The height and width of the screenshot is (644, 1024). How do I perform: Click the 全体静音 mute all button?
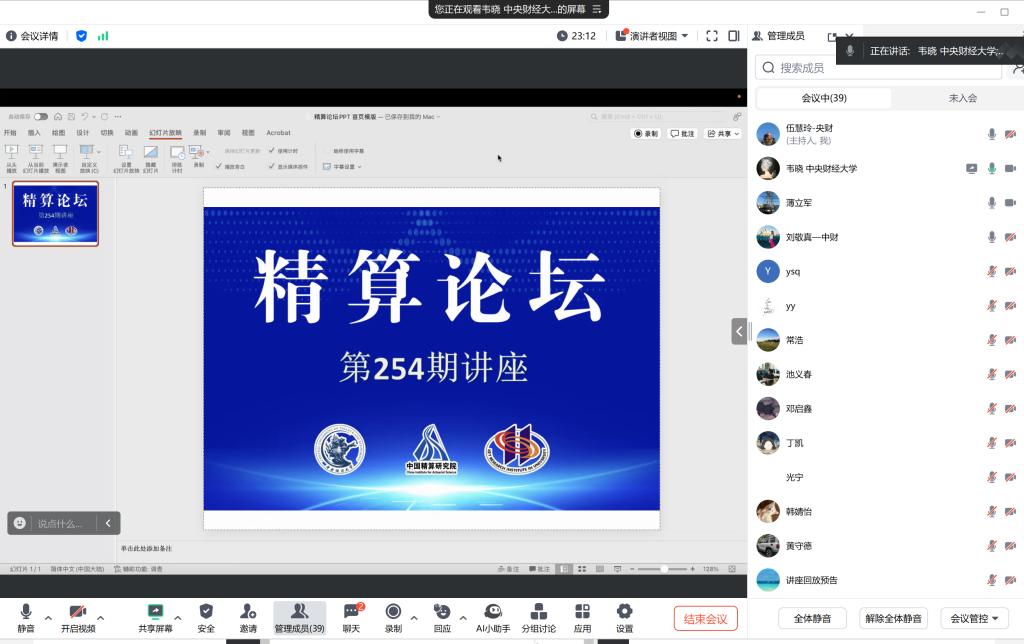click(812, 618)
